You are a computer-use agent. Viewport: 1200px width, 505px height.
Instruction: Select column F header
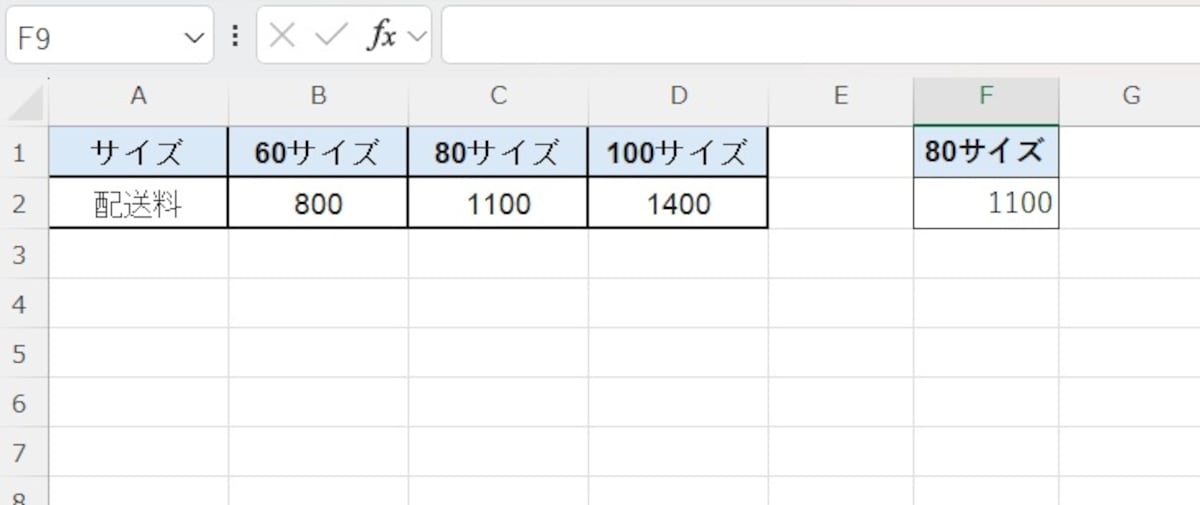pyautogui.click(x=986, y=96)
